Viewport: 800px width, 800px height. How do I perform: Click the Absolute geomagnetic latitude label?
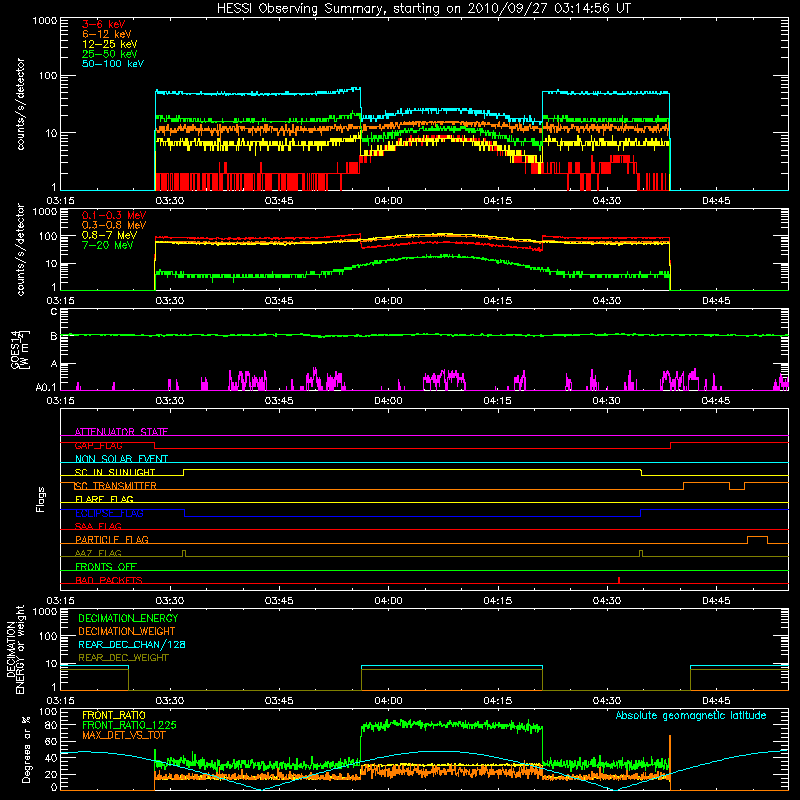point(691,715)
